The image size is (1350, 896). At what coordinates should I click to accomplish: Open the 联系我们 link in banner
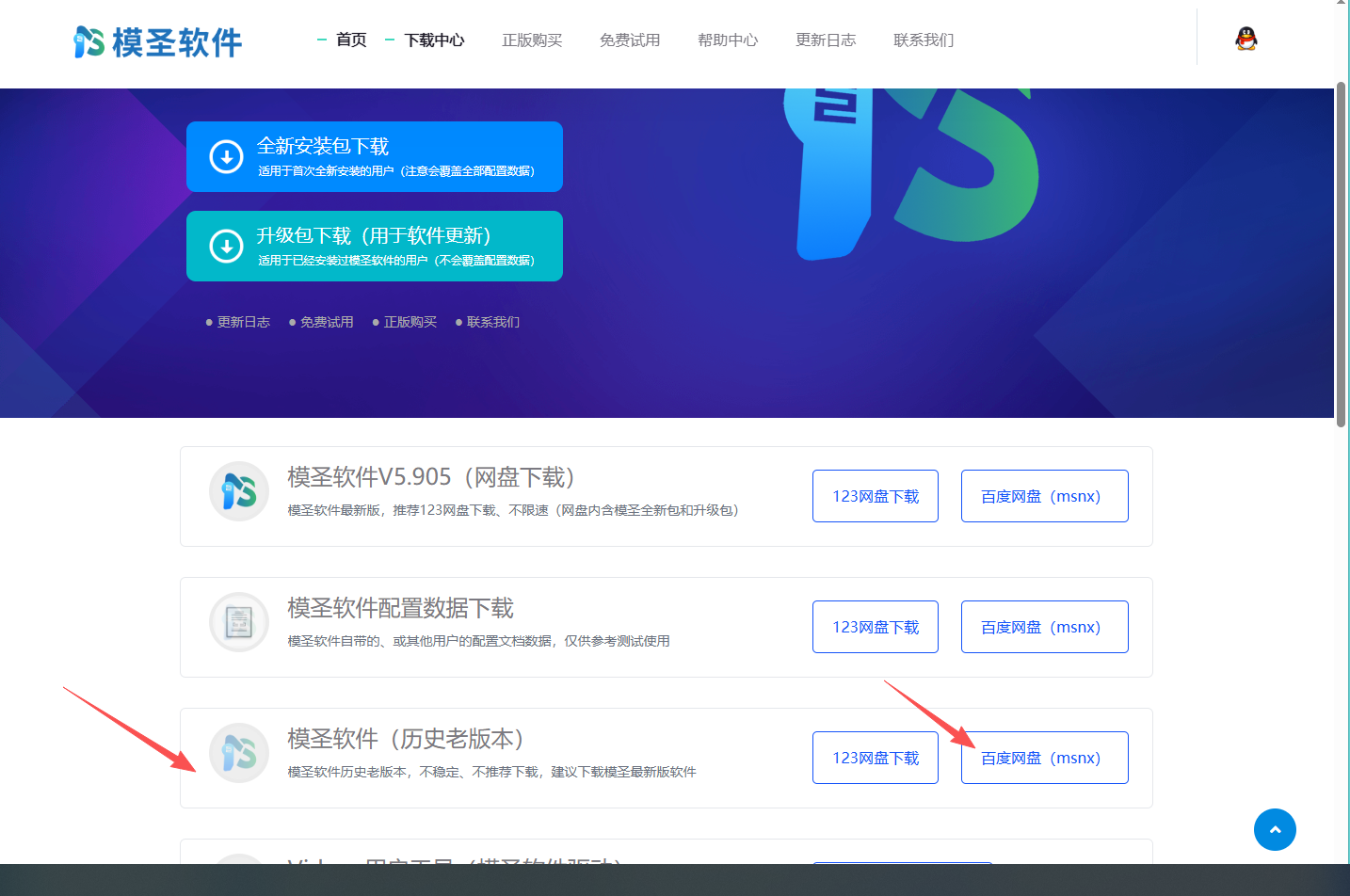(493, 322)
